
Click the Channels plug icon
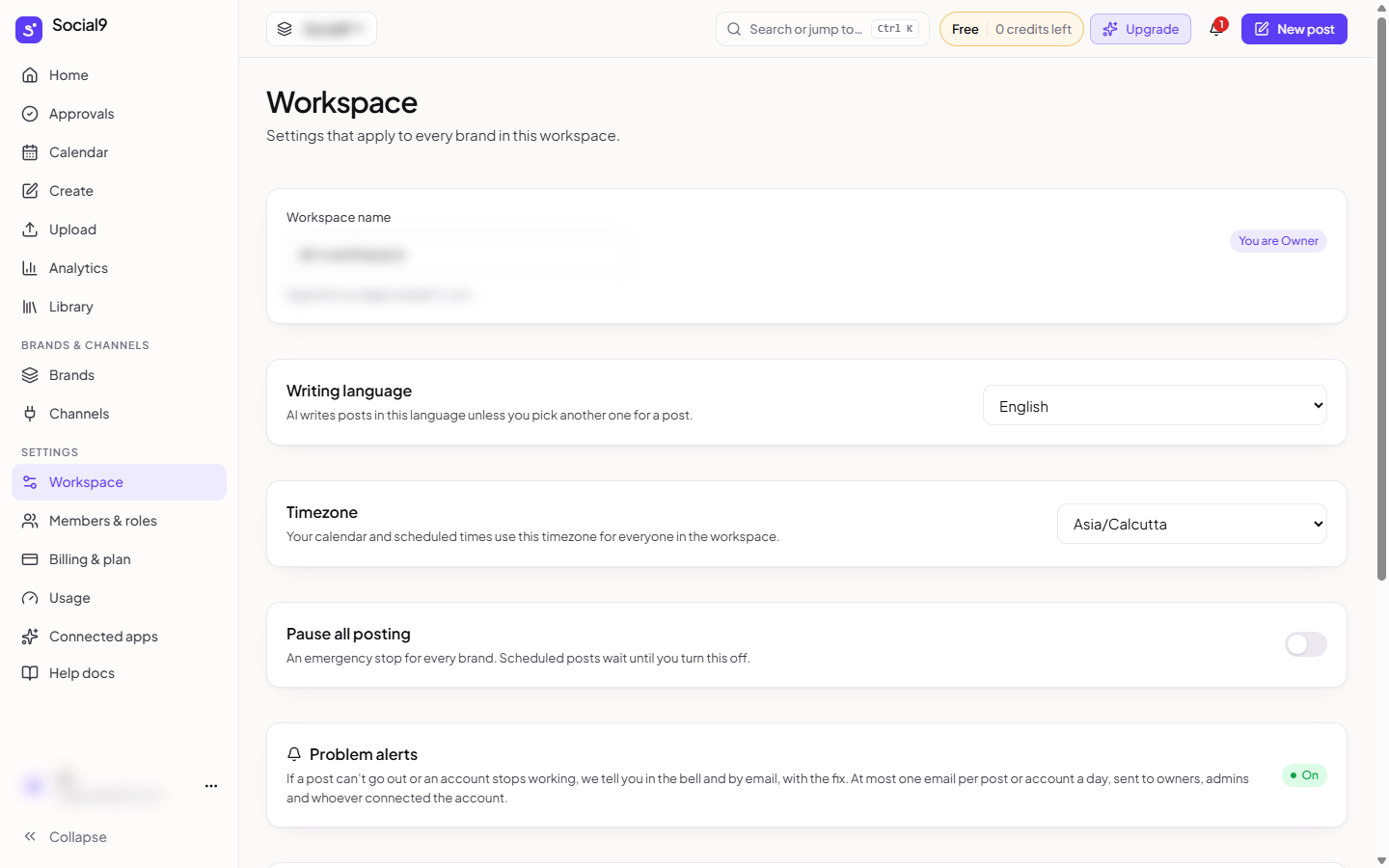tap(30, 414)
